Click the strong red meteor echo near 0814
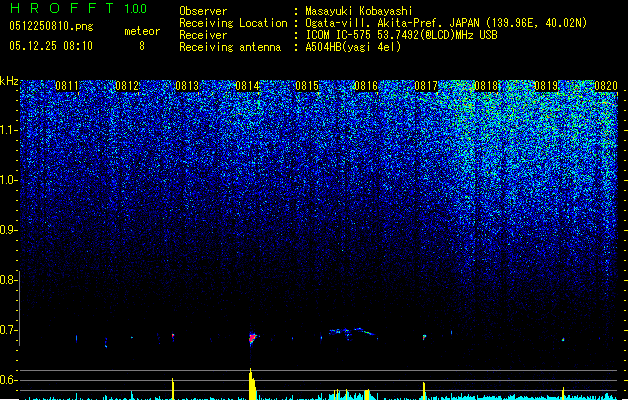This screenshot has height=400, width=629. coord(252,338)
